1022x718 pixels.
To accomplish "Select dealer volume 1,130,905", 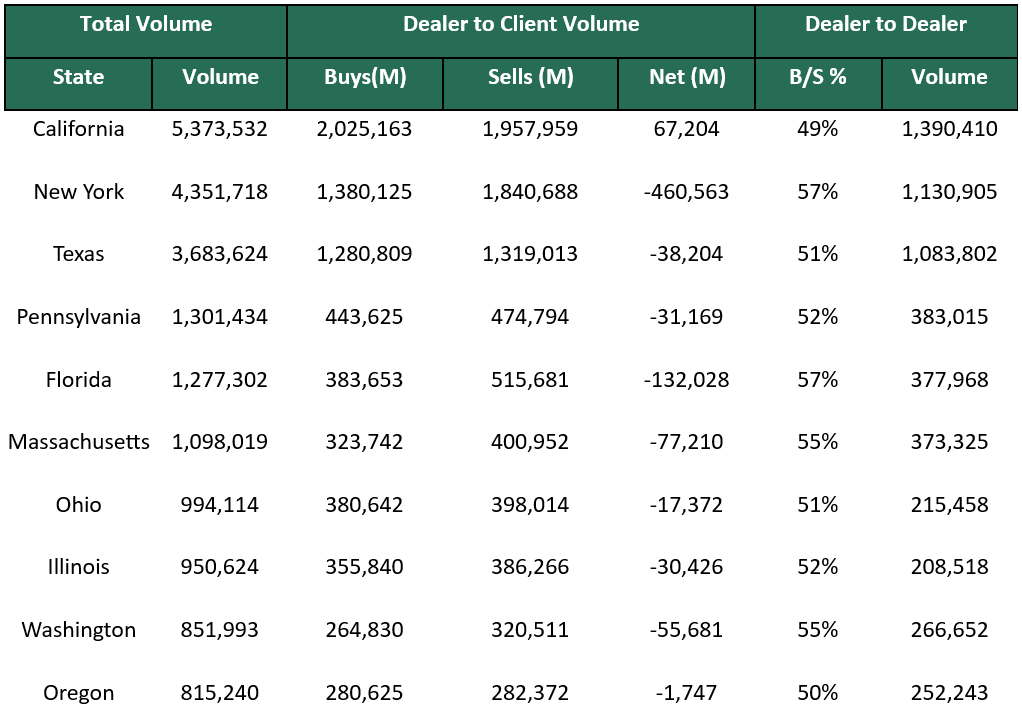I will point(950,192).
